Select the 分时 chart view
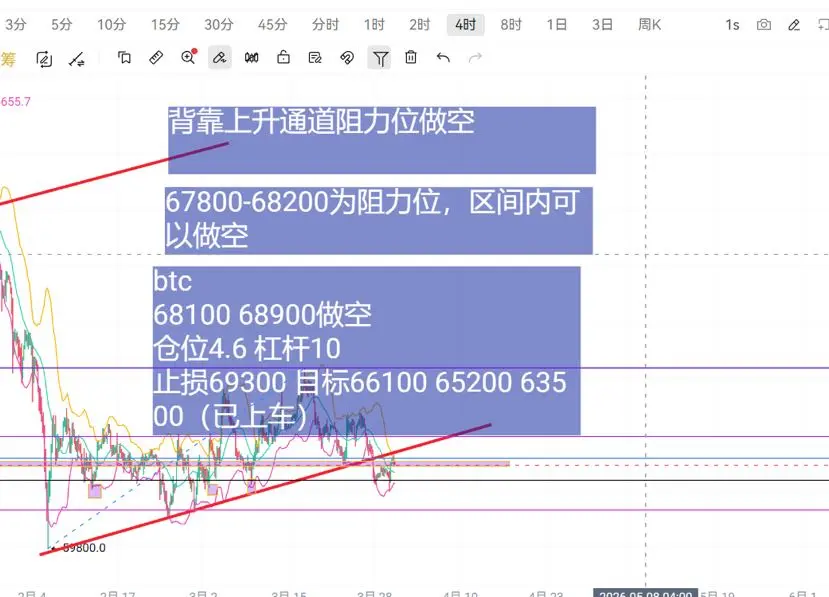829x597 pixels. pyautogui.click(x=325, y=24)
